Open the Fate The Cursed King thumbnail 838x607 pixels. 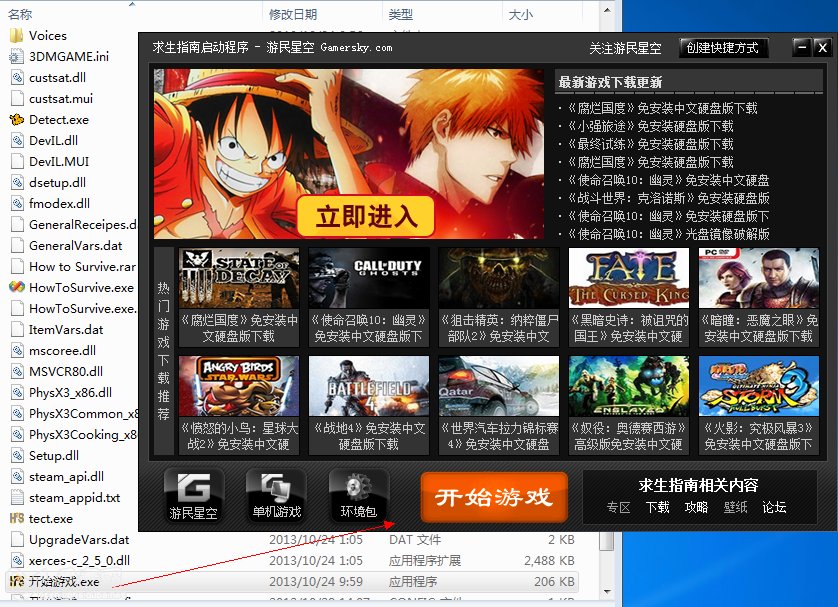(x=629, y=278)
